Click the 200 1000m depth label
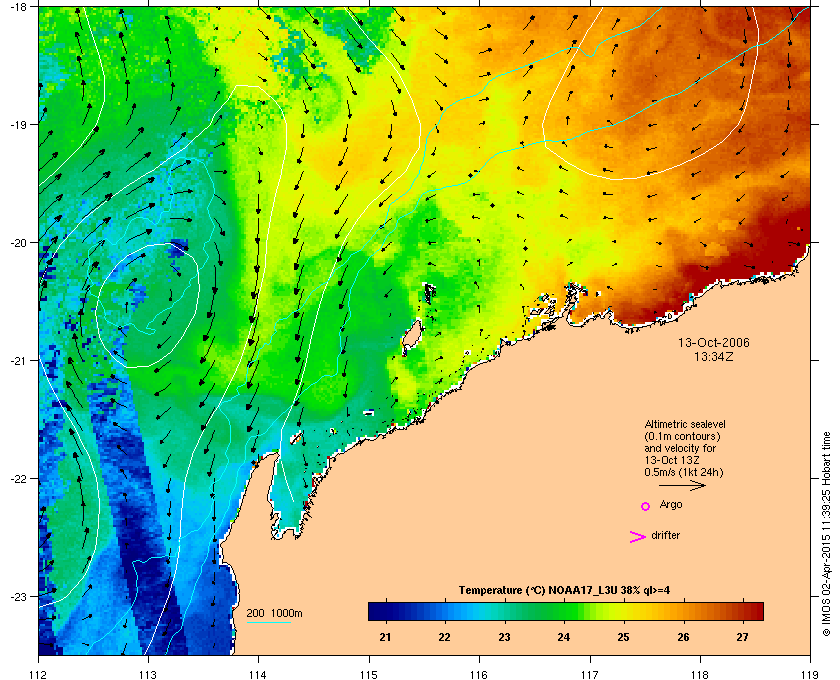 pyautogui.click(x=274, y=614)
